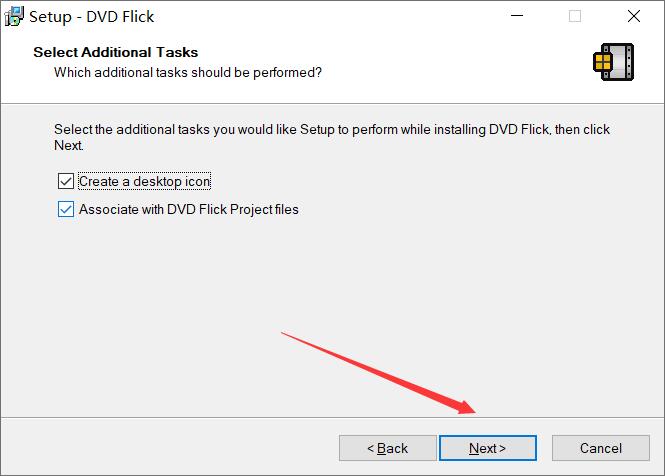Viewport: 665px width, 476px height.
Task: Click the Setup installer icon in title bar
Action: [x=14, y=16]
